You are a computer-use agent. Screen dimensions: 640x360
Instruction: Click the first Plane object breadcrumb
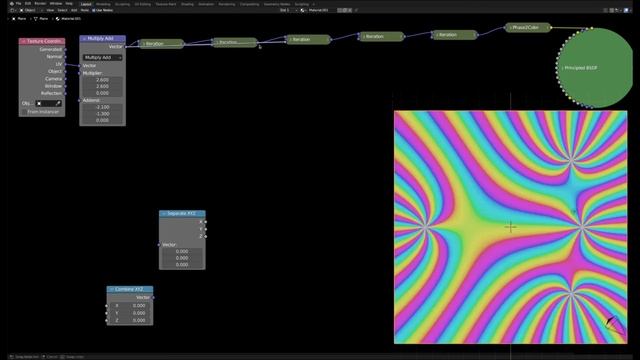point(19,19)
